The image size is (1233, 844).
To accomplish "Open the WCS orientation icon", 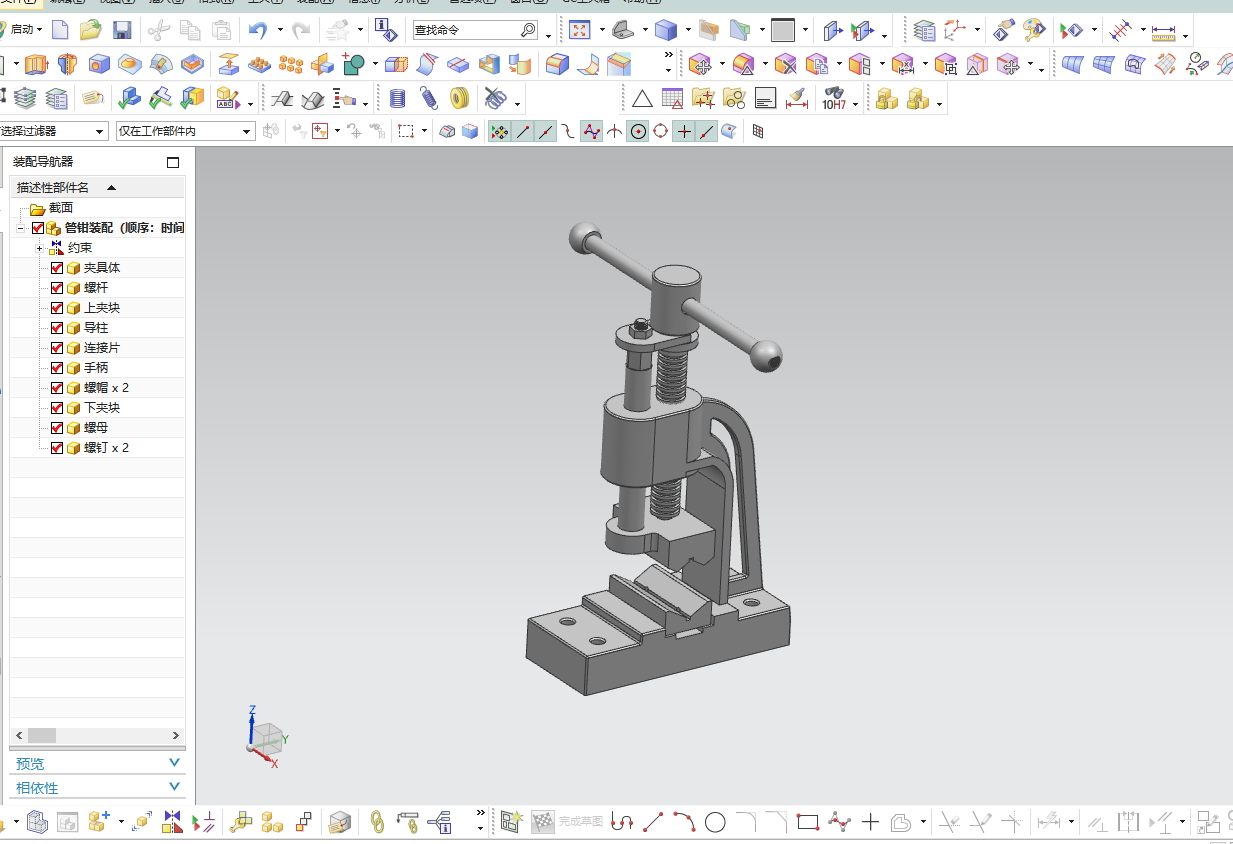I will tap(955, 30).
